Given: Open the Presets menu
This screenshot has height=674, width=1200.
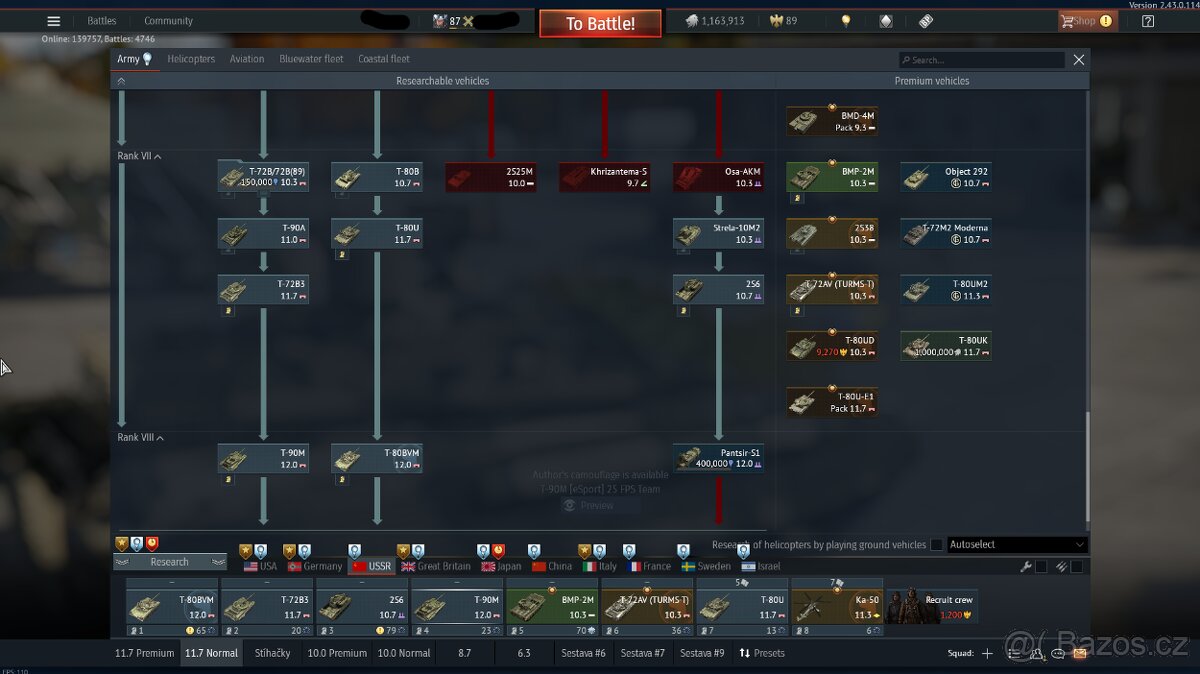Looking at the screenshot, I should [762, 653].
